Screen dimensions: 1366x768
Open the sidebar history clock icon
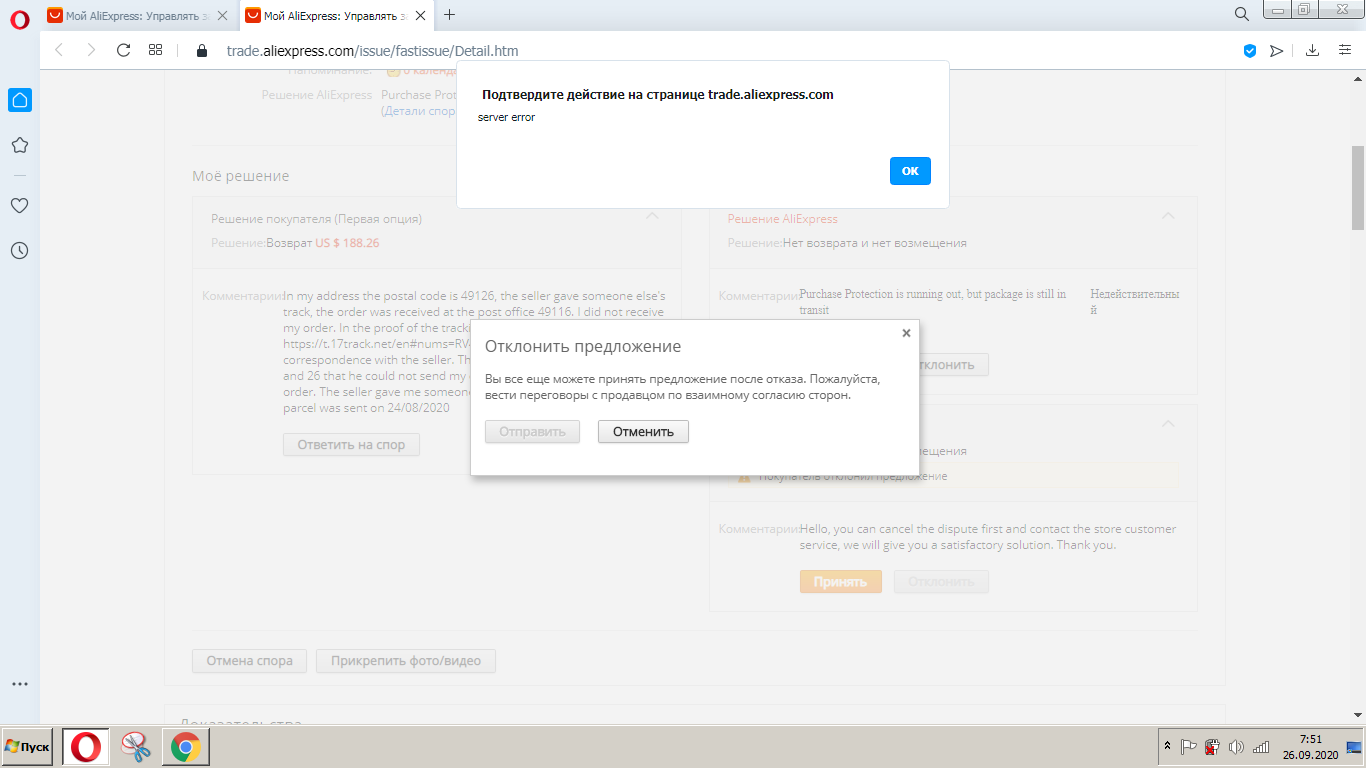tap(19, 251)
